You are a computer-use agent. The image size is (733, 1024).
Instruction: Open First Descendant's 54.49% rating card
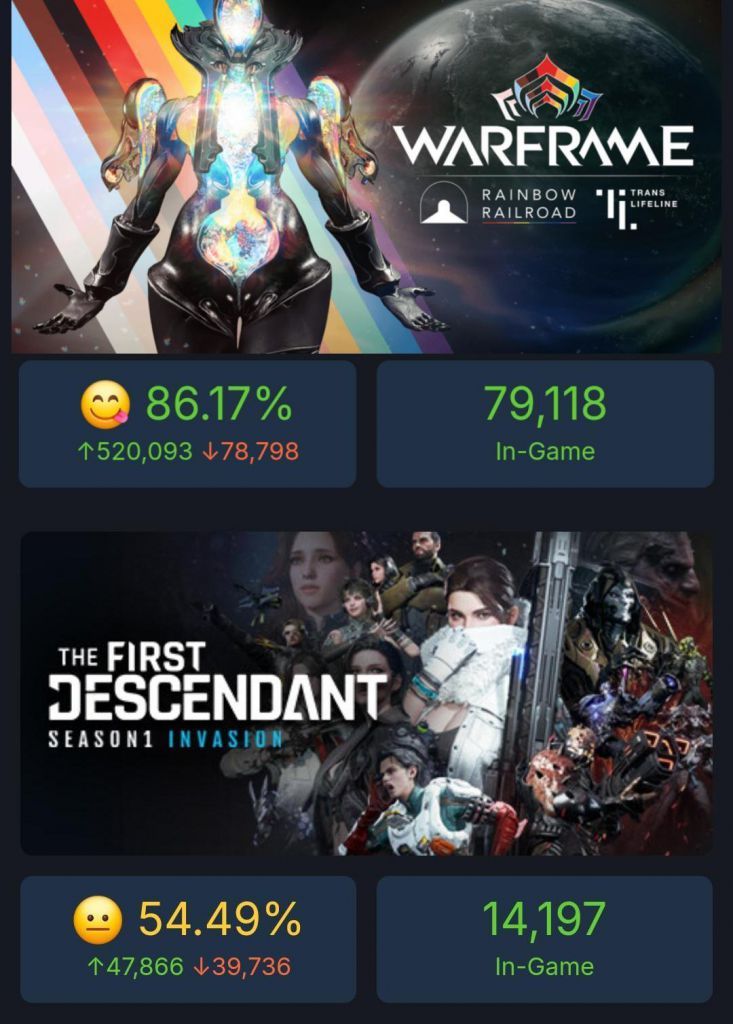coord(188,939)
